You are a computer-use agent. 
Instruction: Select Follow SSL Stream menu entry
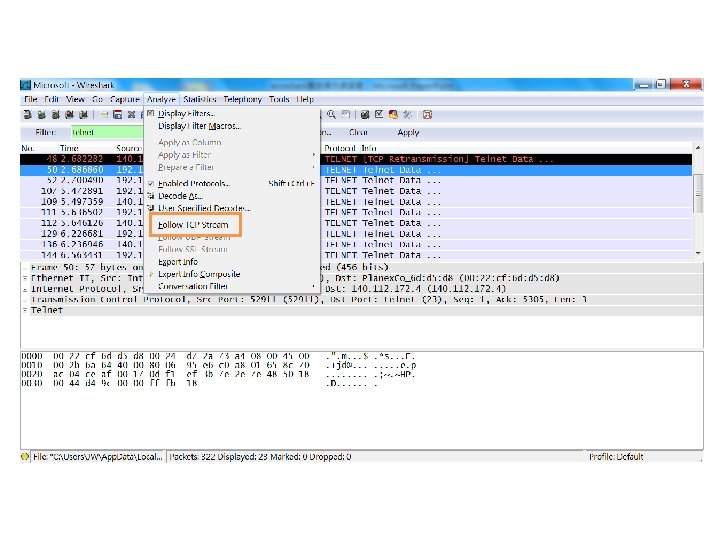tap(232, 249)
